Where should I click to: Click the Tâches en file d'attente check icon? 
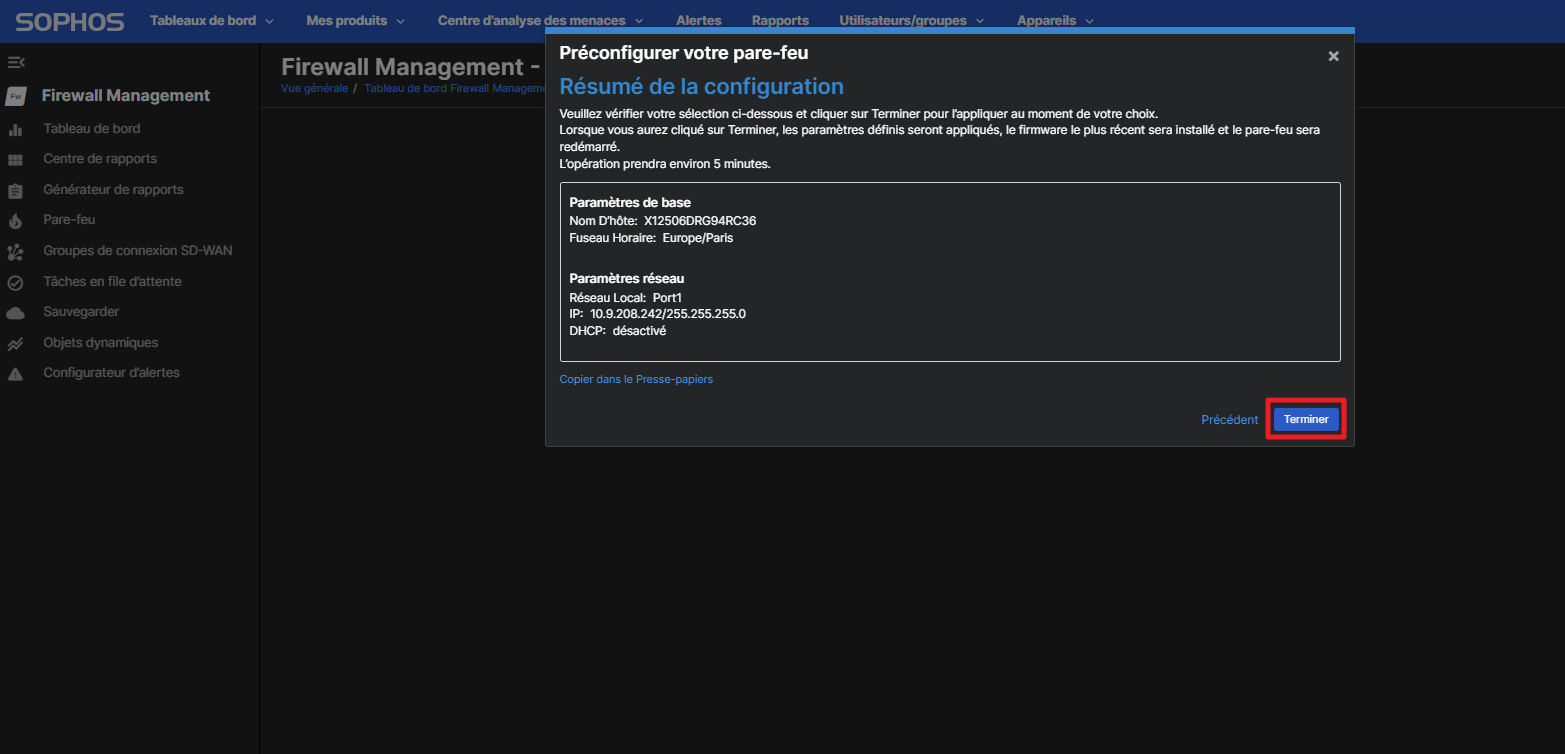pos(15,283)
